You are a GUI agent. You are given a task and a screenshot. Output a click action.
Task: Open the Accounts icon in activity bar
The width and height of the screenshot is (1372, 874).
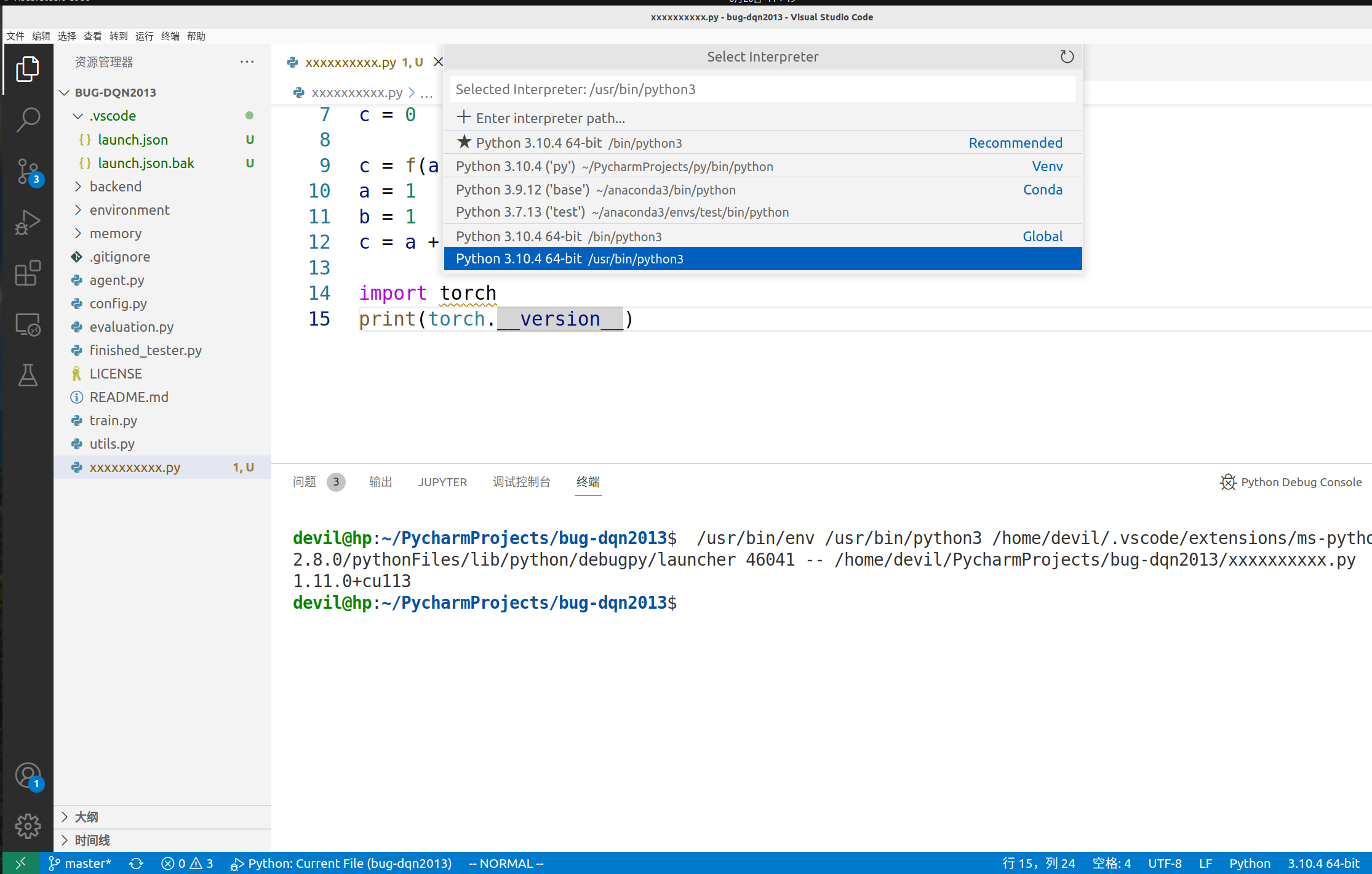point(28,776)
